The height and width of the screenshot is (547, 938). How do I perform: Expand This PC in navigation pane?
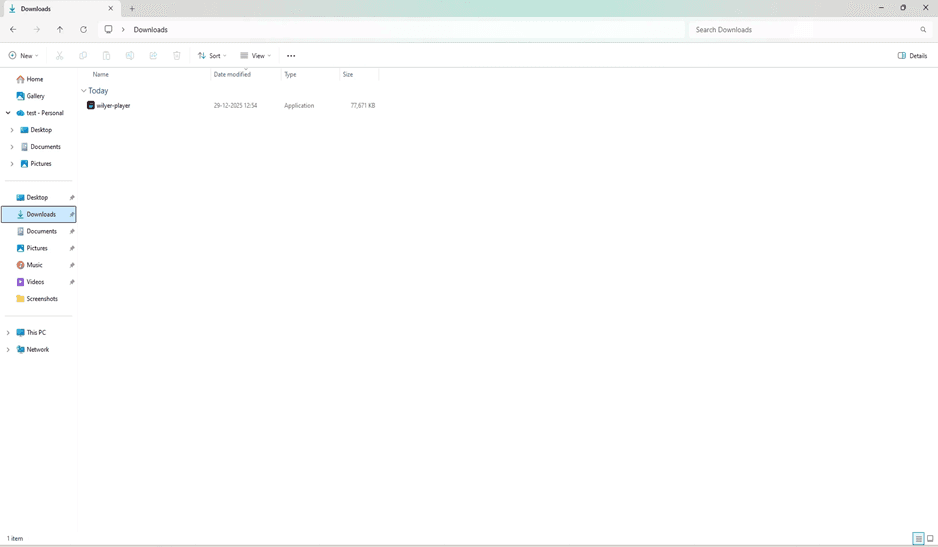click(x=8, y=333)
